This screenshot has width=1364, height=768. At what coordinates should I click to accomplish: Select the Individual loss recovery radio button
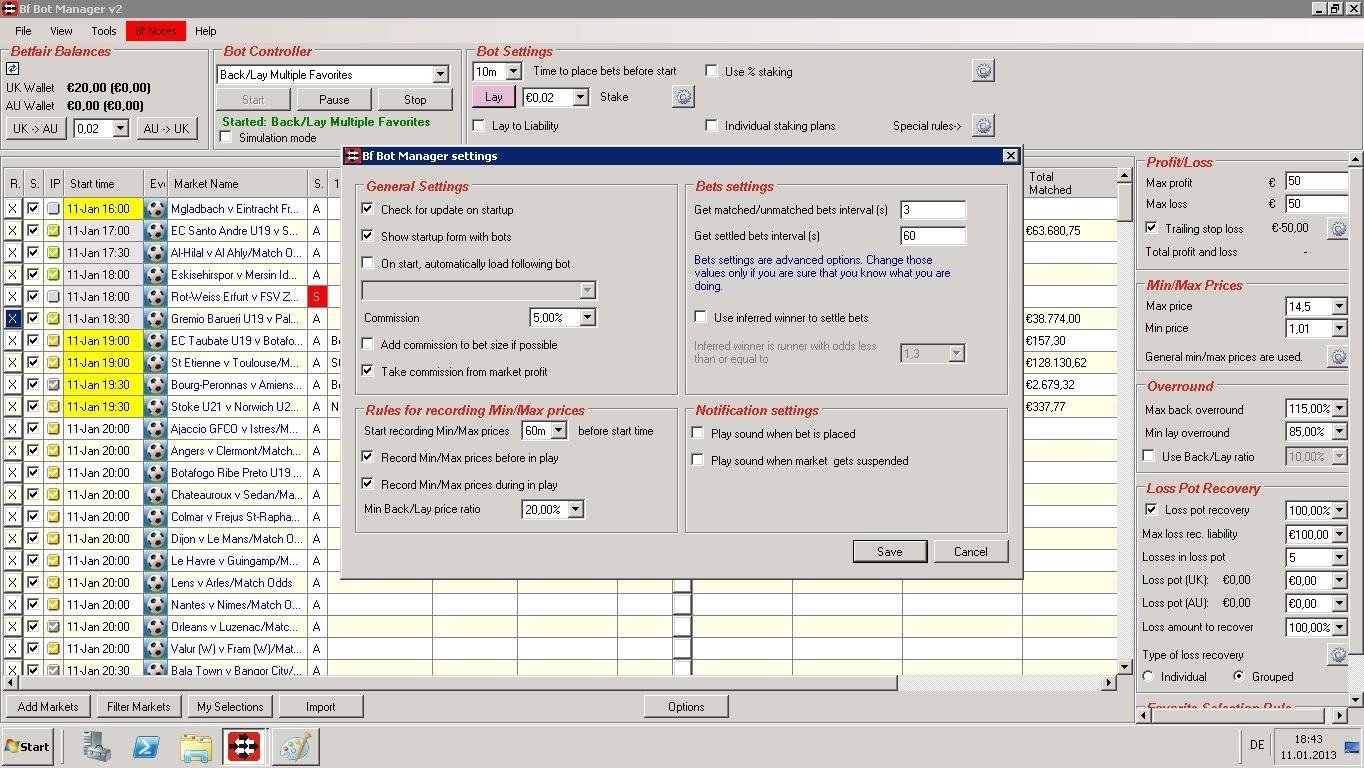[1149, 677]
